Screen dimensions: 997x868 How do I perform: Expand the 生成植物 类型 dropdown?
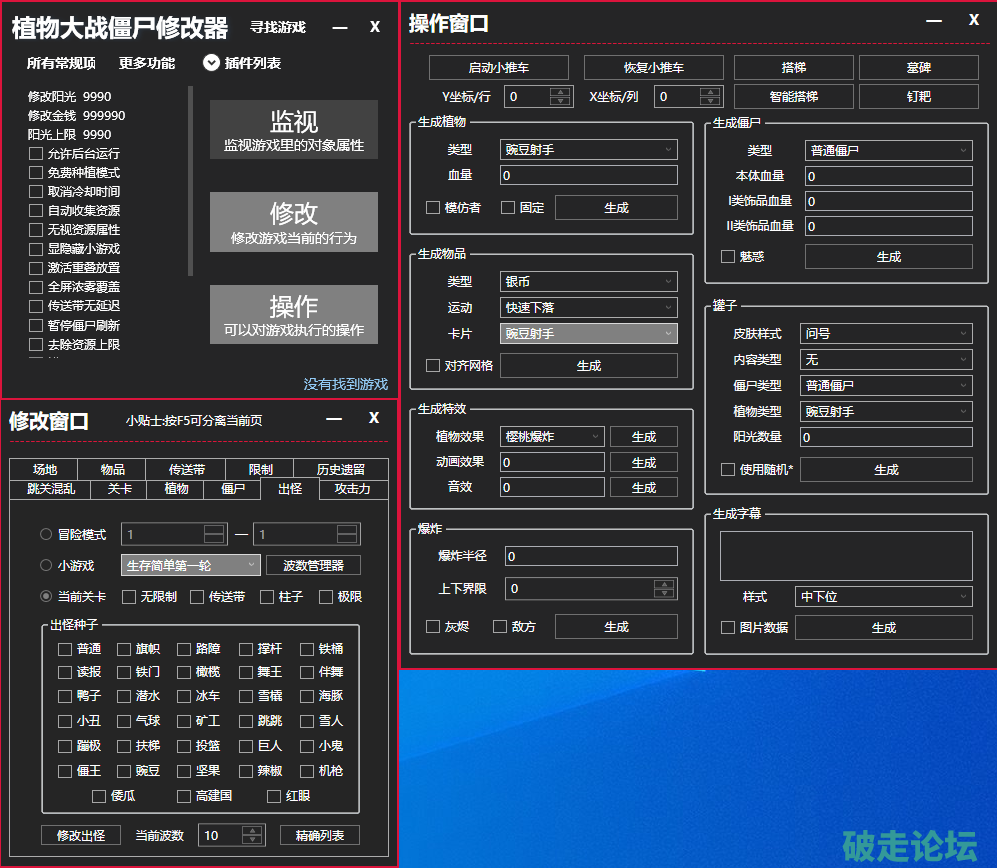click(588, 150)
